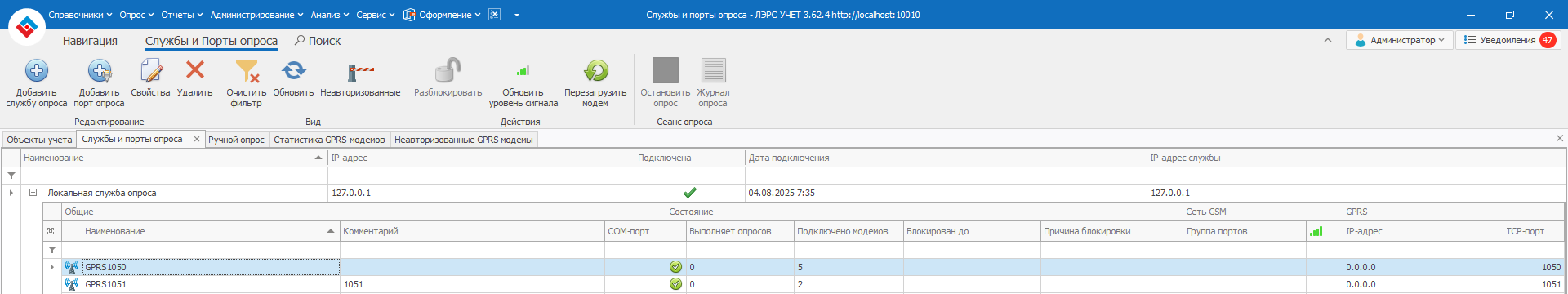The height and width of the screenshot is (294, 1568).
Task: Open the Администратор user dropdown
Action: click(1399, 40)
